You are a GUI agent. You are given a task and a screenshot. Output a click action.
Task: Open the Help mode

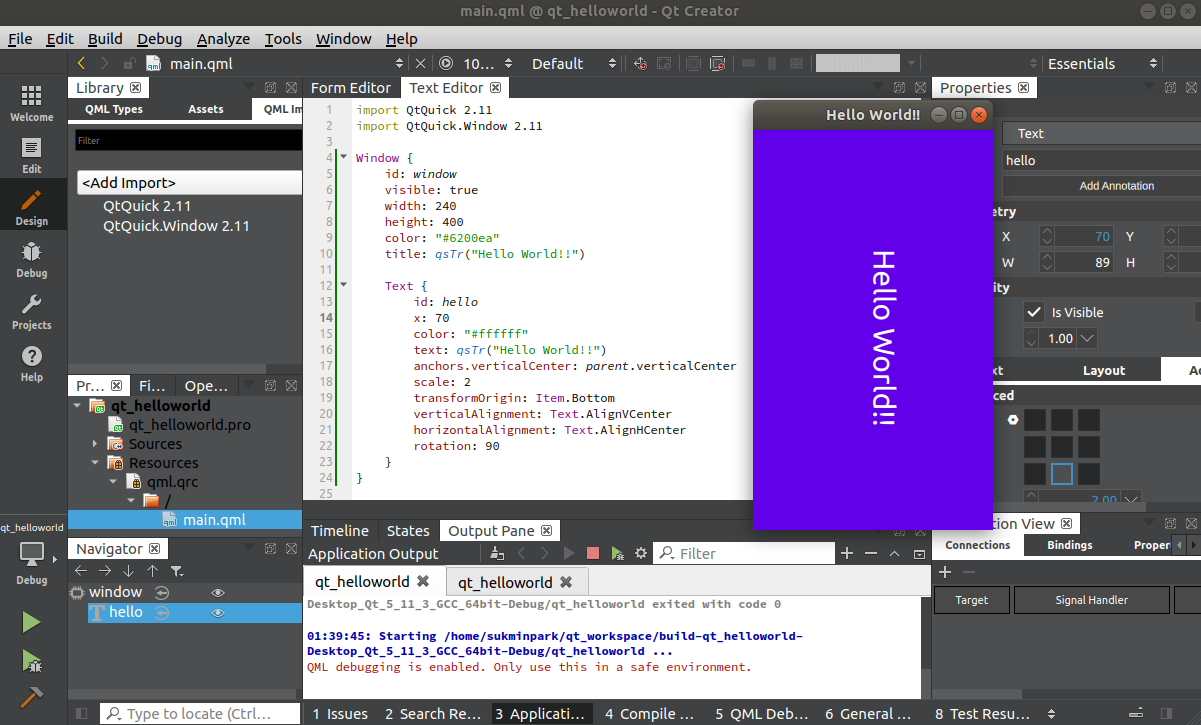[x=32, y=364]
